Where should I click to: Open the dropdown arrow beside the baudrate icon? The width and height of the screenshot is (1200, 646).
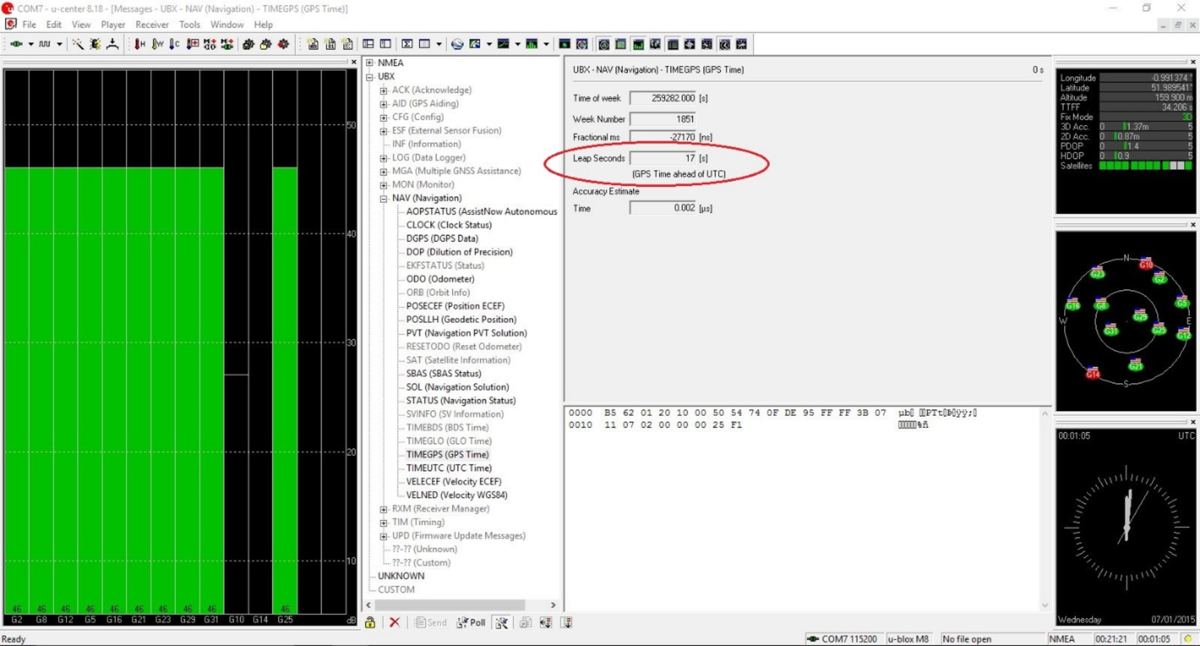[59, 44]
